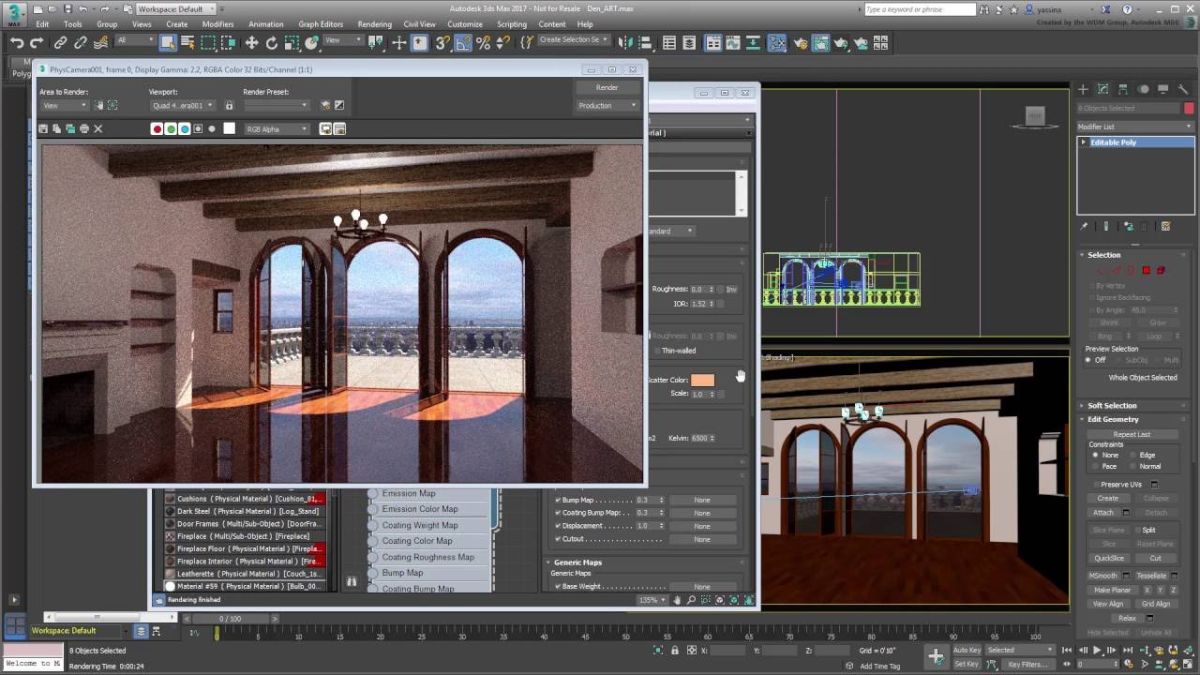Print the render from the frame window
The image size is (1200, 675).
pos(83,129)
